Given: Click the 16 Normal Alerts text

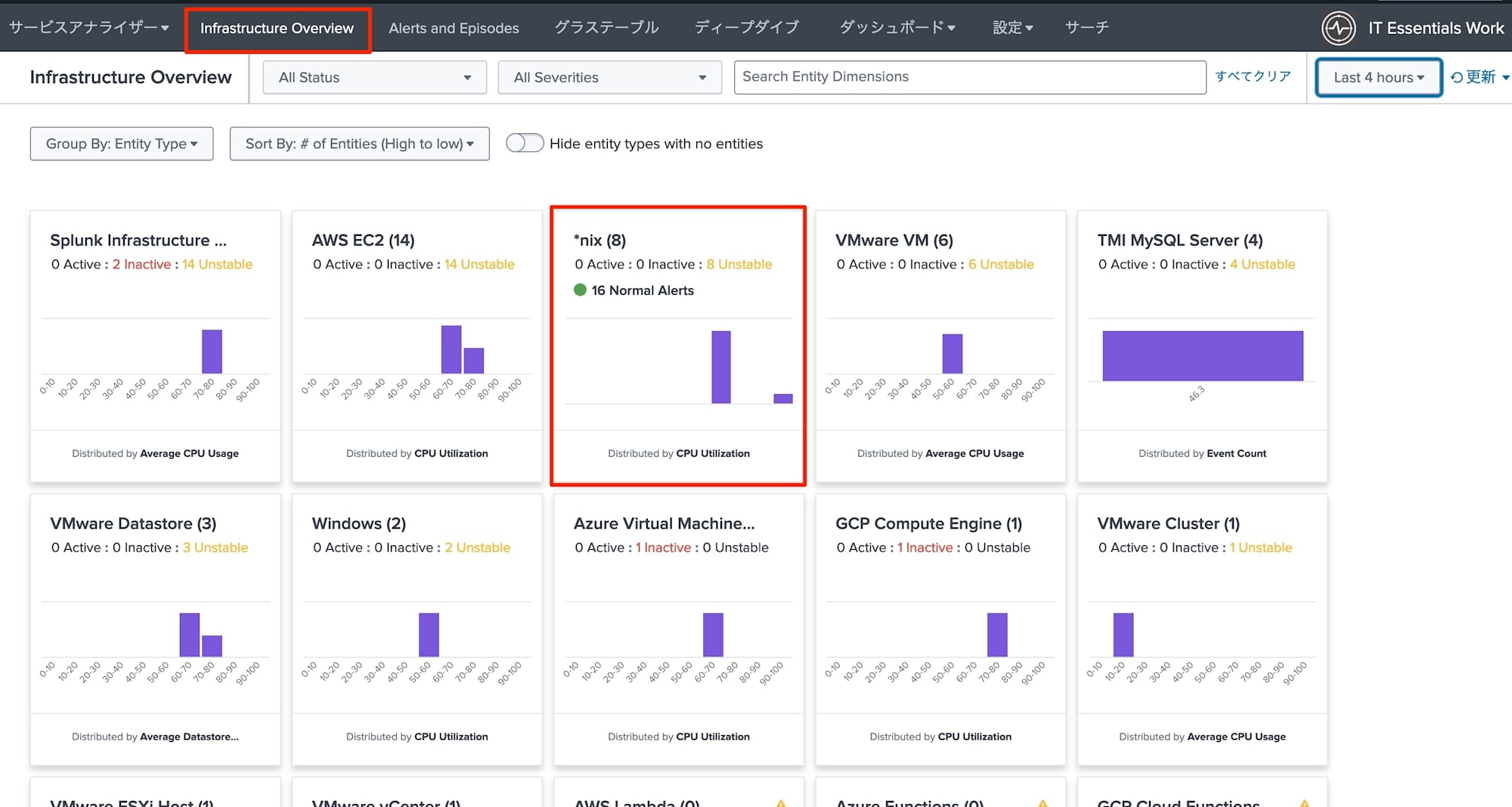Looking at the screenshot, I should coord(643,290).
